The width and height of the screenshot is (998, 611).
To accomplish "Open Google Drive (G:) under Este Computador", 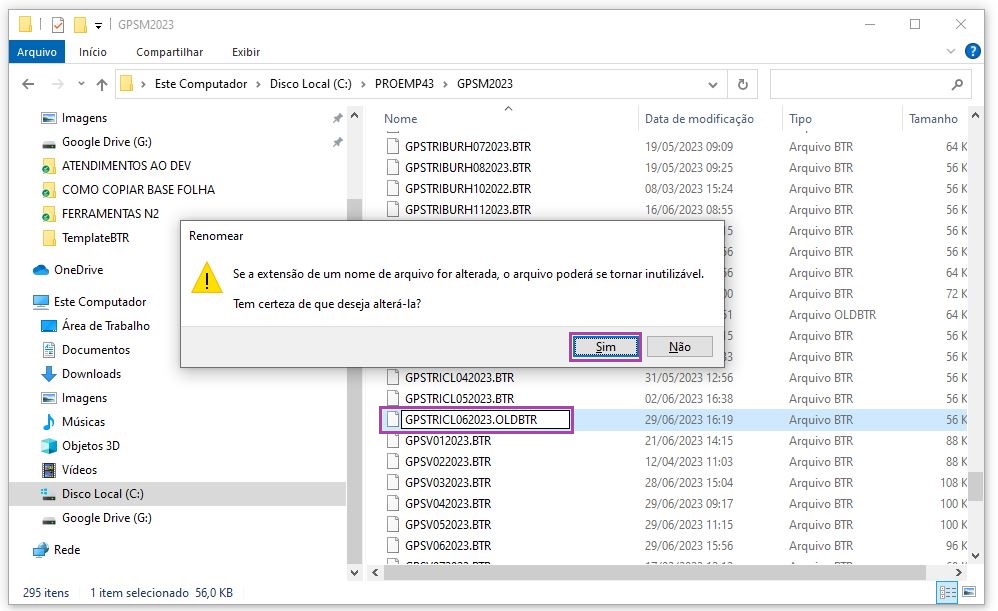I will [x=106, y=518].
